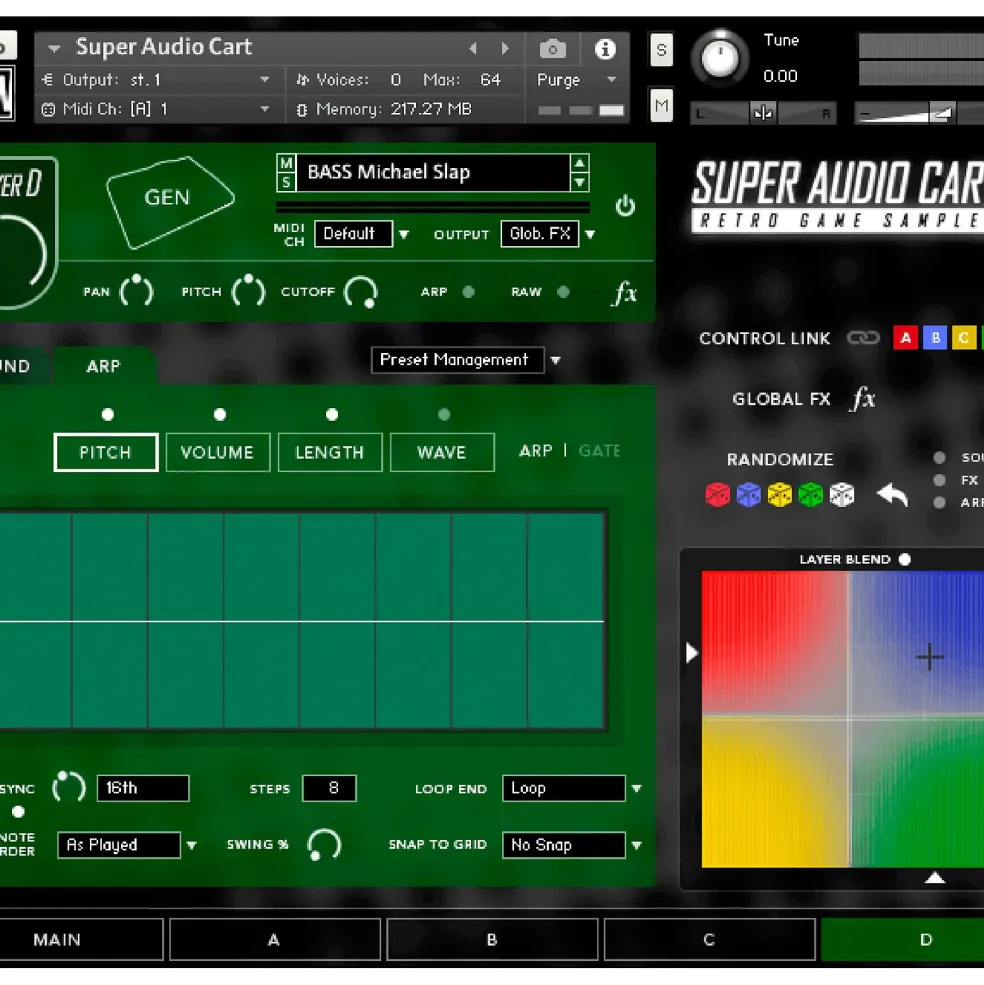This screenshot has width=984, height=985.
Task: Select the WAVE sequencer button
Action: (442, 452)
